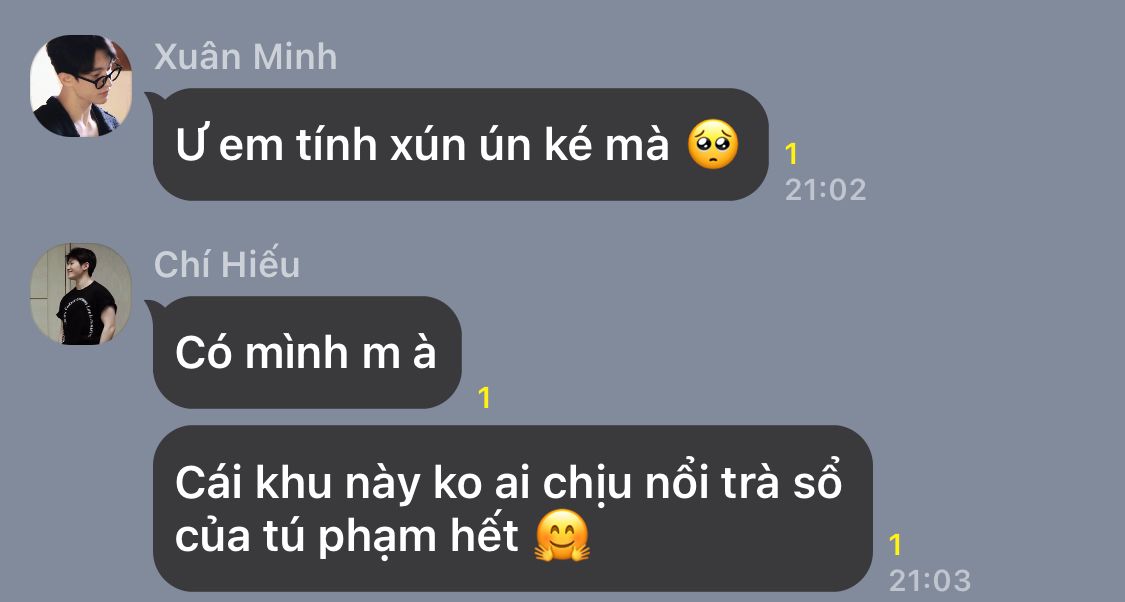Image resolution: width=1125 pixels, height=602 pixels.
Task: Click the Chí Hiếu sender name
Action: (227, 264)
